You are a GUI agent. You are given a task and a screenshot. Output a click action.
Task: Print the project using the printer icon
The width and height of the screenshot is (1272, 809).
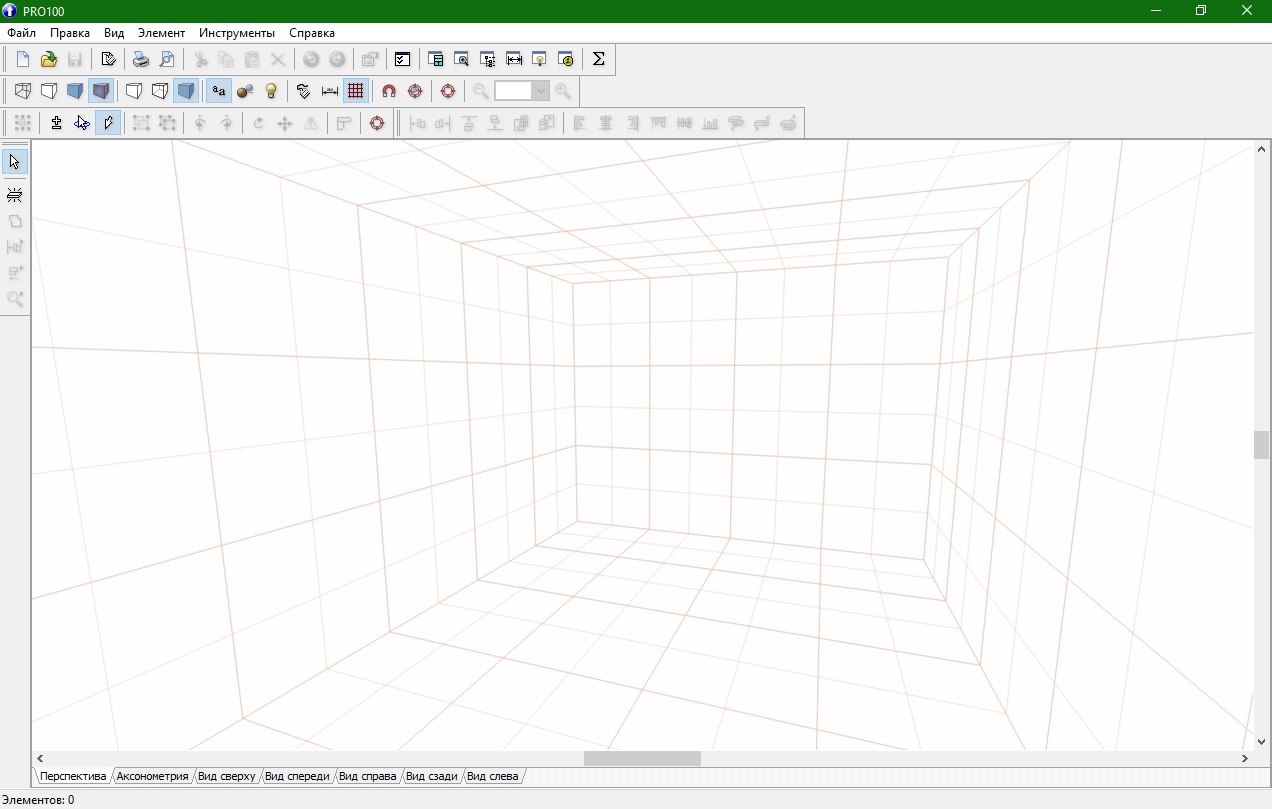point(141,59)
